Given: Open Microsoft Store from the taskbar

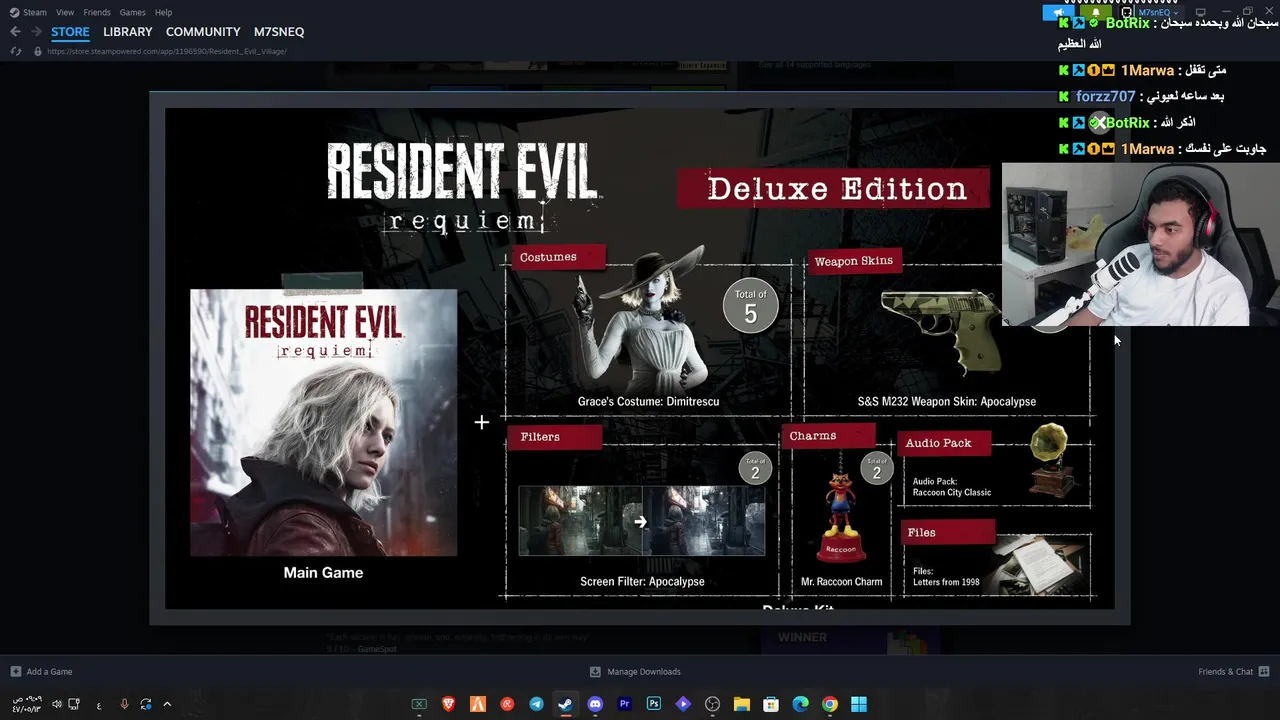Looking at the screenshot, I should 771,704.
